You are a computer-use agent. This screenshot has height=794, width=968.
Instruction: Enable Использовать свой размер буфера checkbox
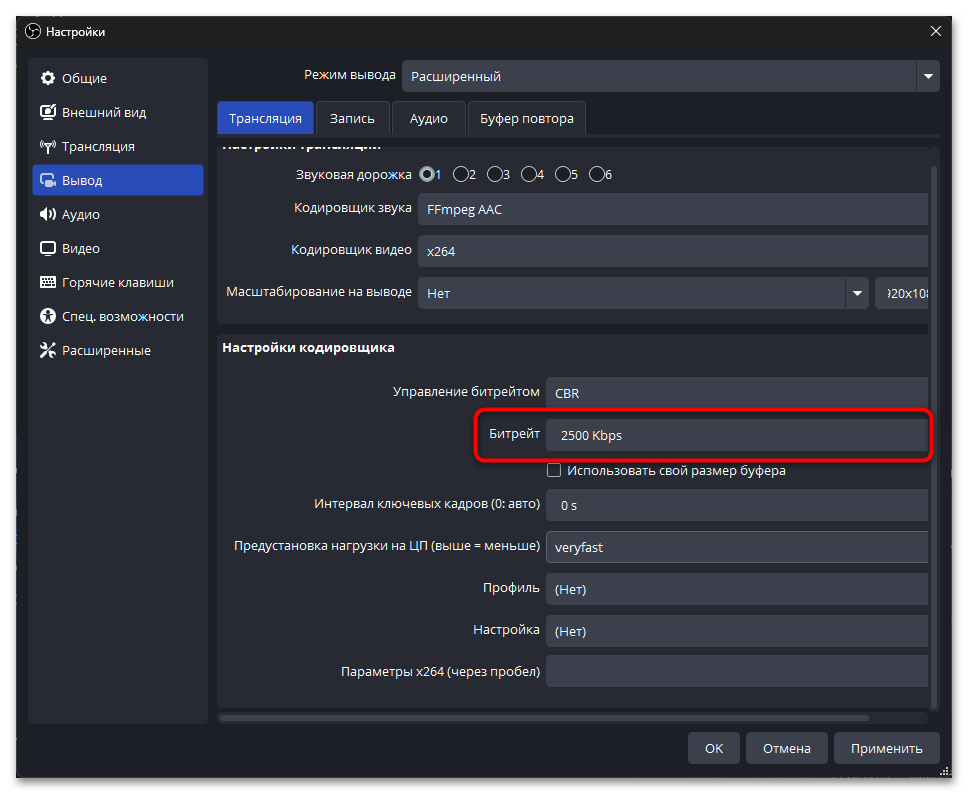pyautogui.click(x=554, y=470)
